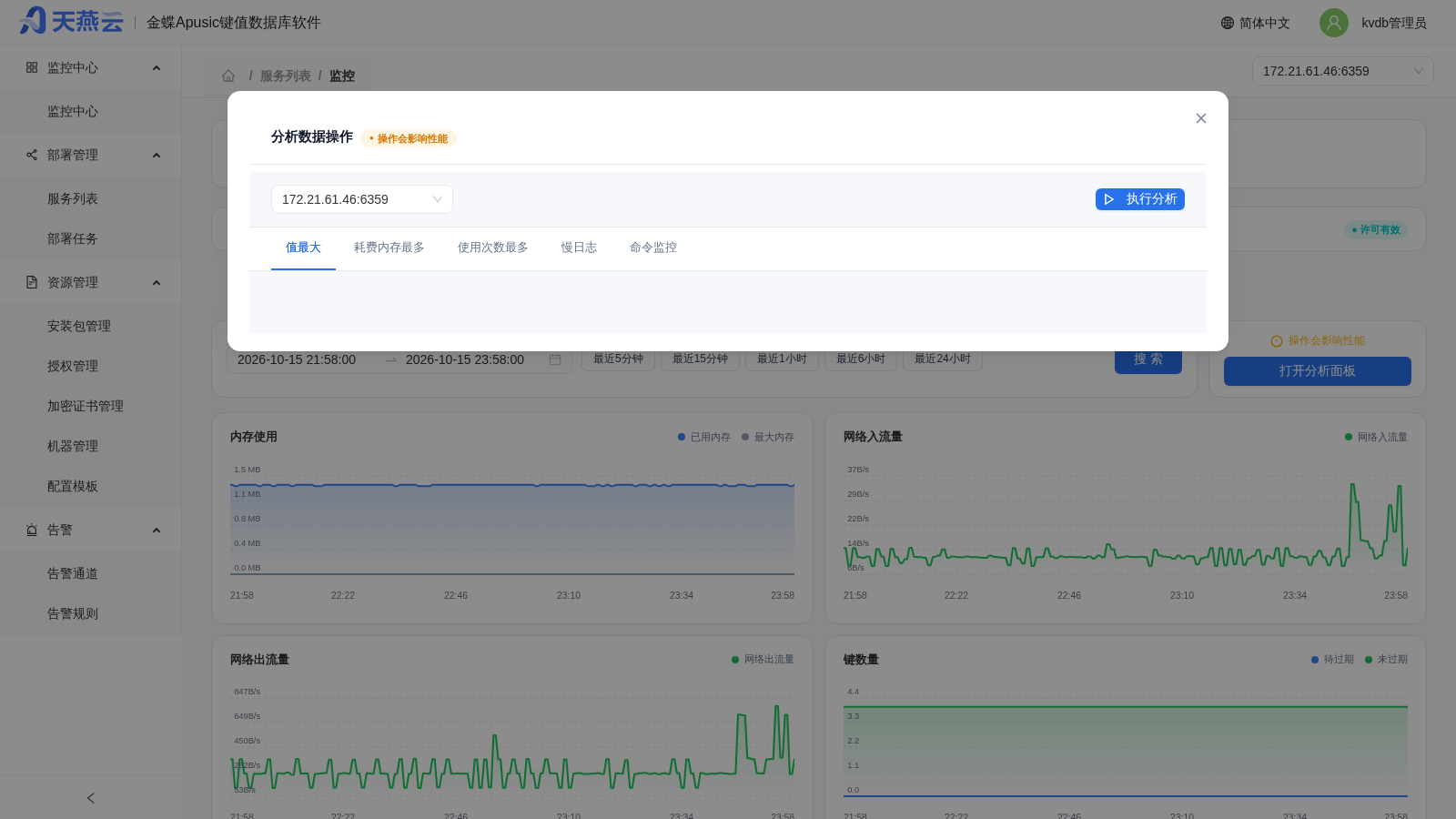The image size is (1456, 819).
Task: Toggle the 已用内存 legend item
Action: click(704, 437)
